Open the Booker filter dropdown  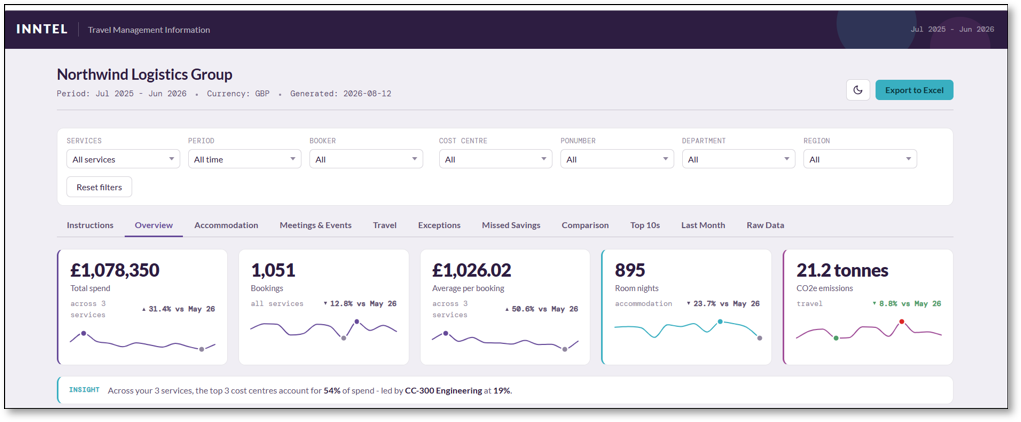(366, 159)
